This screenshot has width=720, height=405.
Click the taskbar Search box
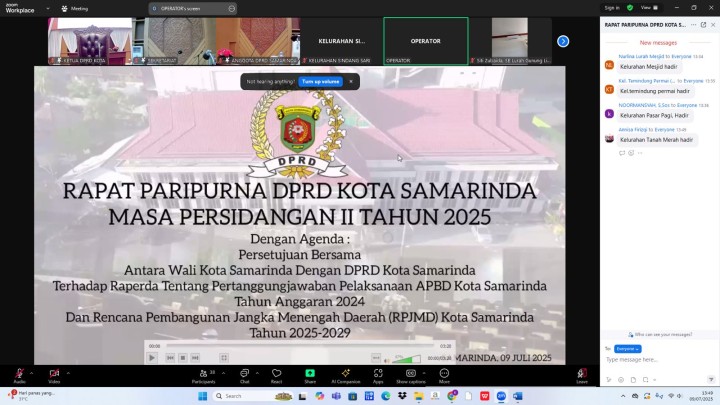[x=252, y=396]
